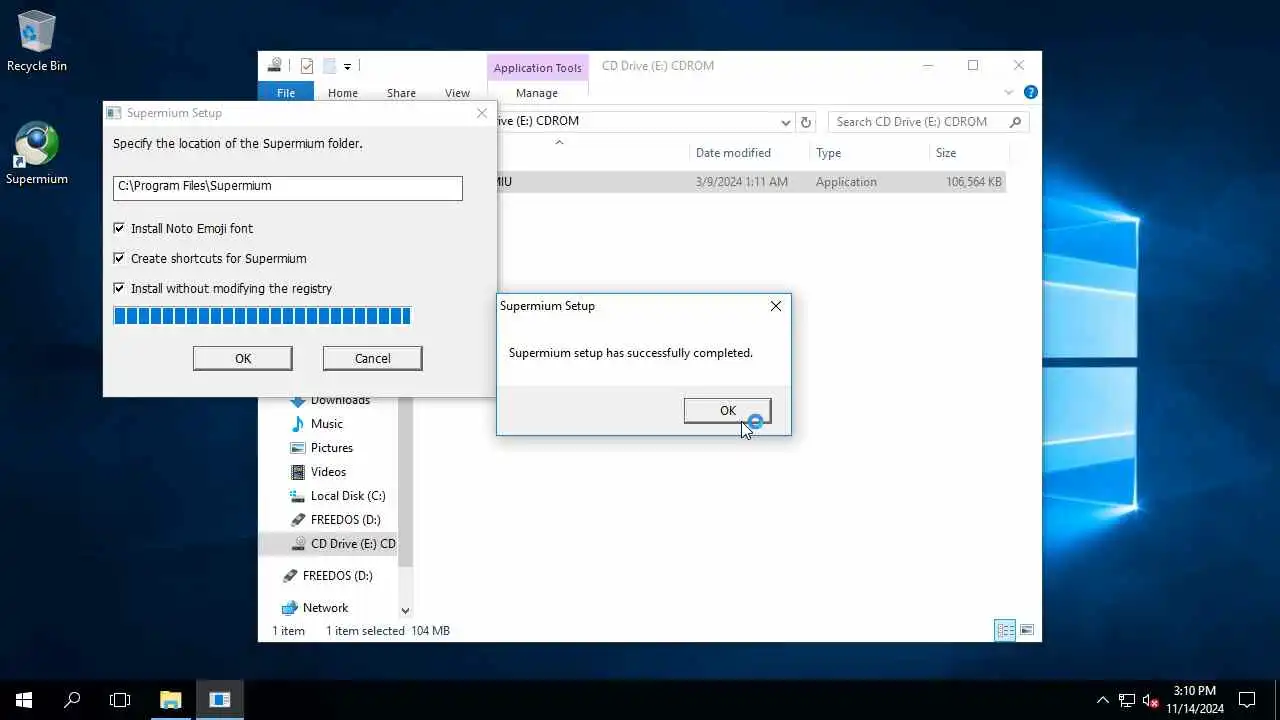Click the Supermium folder path field
Viewport: 1280px width, 720px height.
click(x=288, y=188)
